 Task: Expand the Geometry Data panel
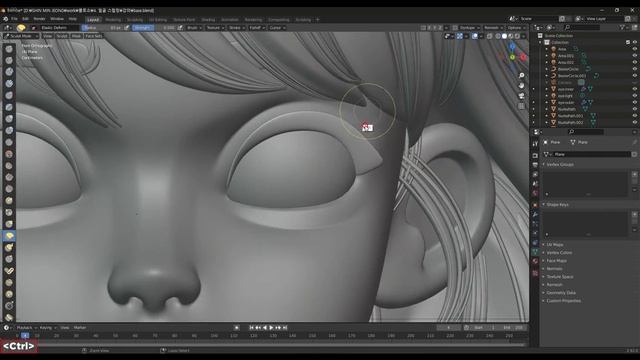(561, 293)
